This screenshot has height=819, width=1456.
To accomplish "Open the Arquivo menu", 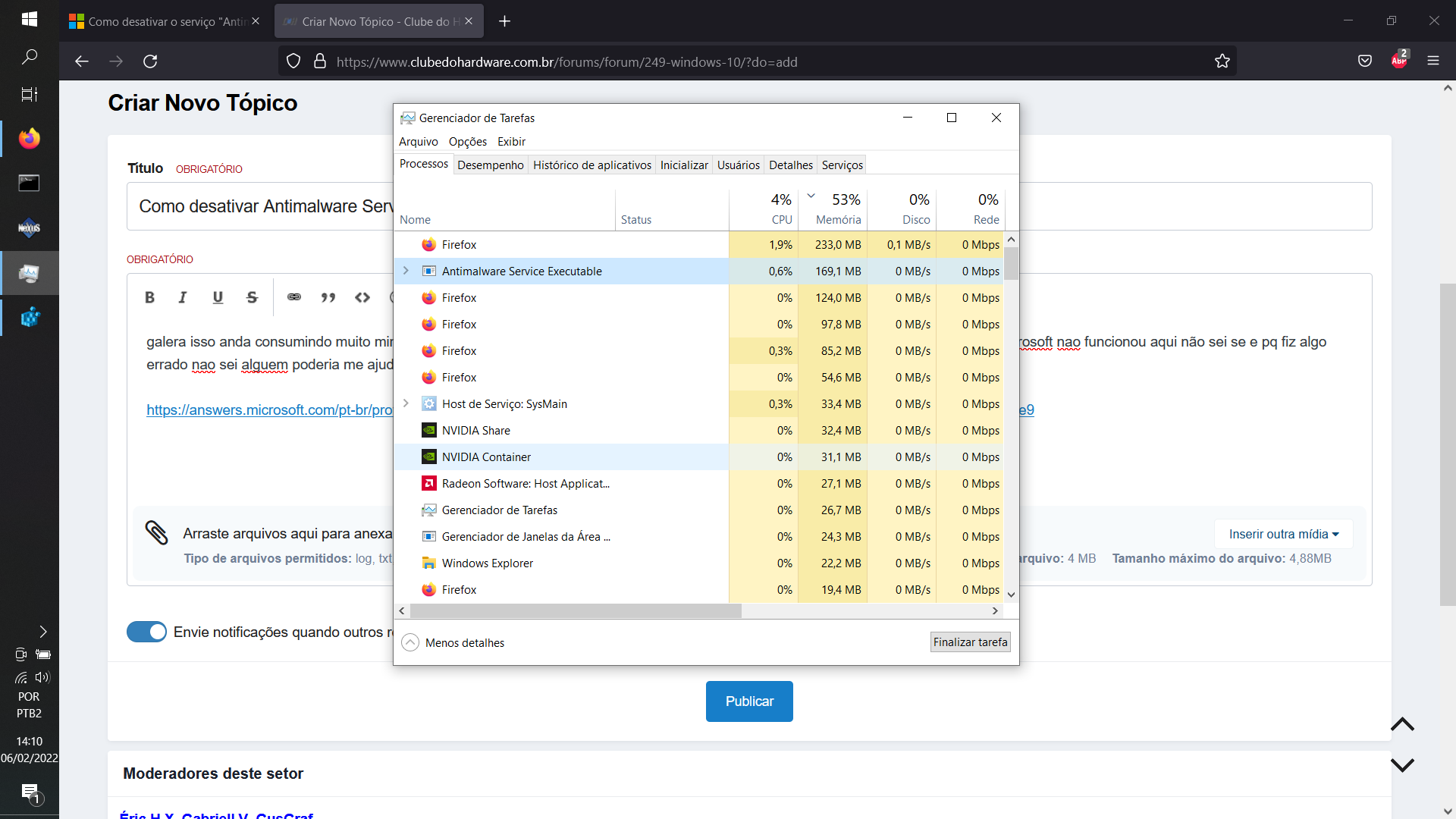I will pos(419,142).
